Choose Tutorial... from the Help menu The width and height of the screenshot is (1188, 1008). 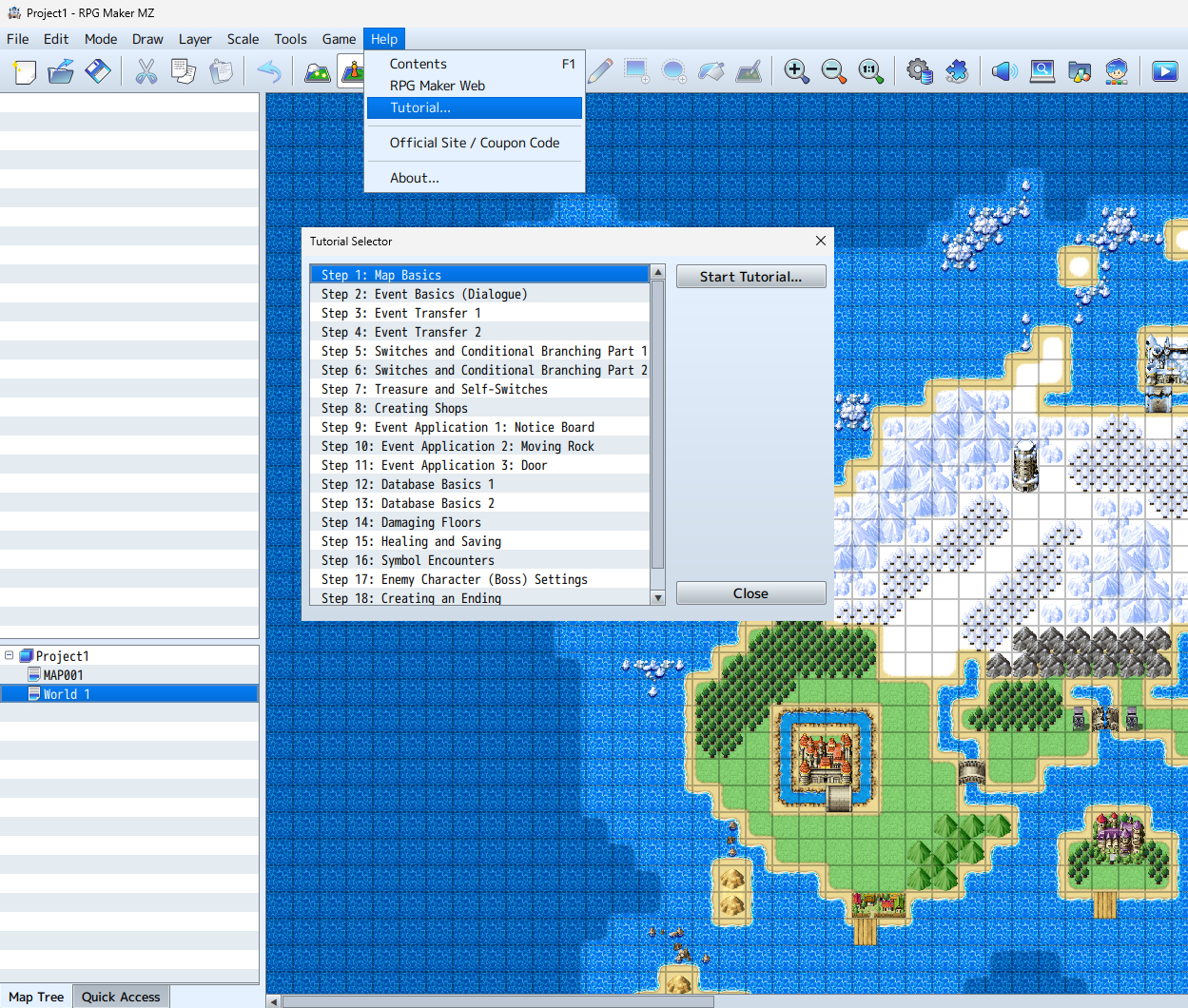point(420,107)
